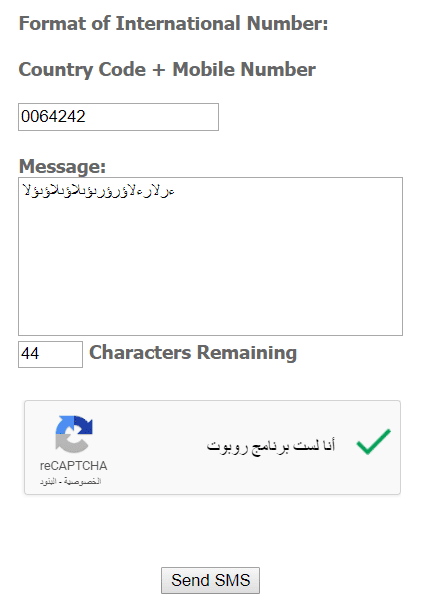
Task: Open the reCAPTCHA privacy link الخصوصية
Action: 83,482
